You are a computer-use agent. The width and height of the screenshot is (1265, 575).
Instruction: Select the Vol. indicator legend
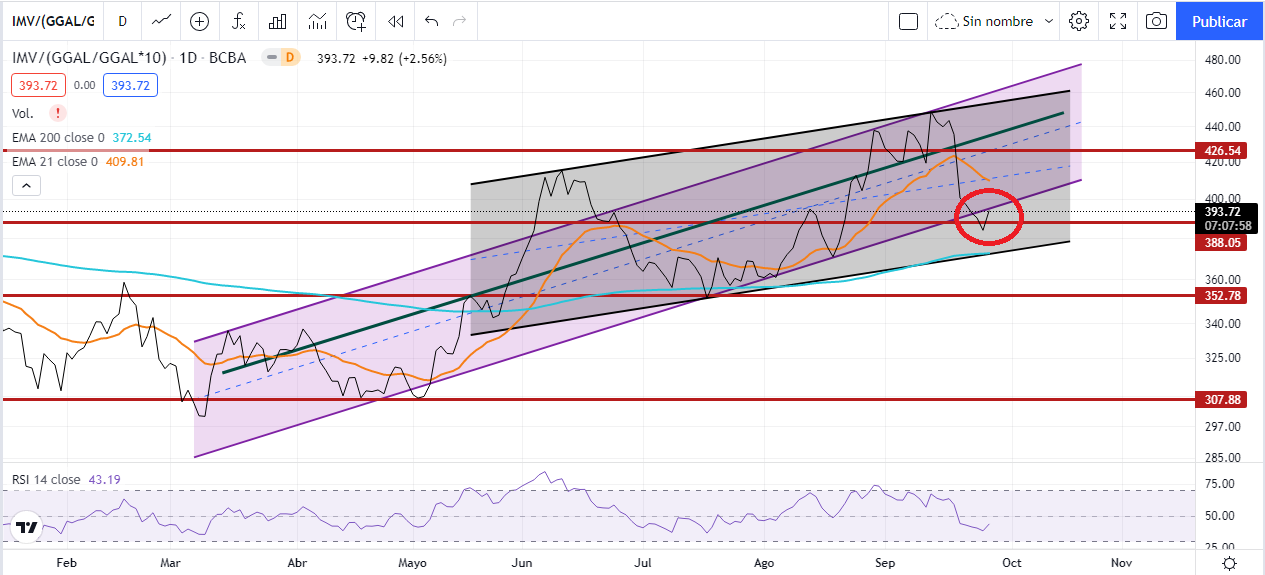[22, 113]
